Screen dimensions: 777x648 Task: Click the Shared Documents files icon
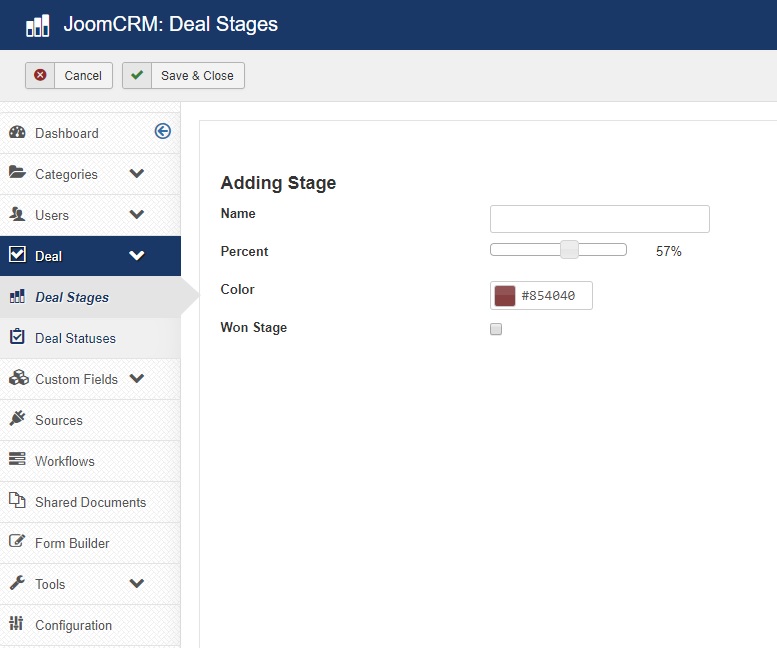(x=17, y=500)
